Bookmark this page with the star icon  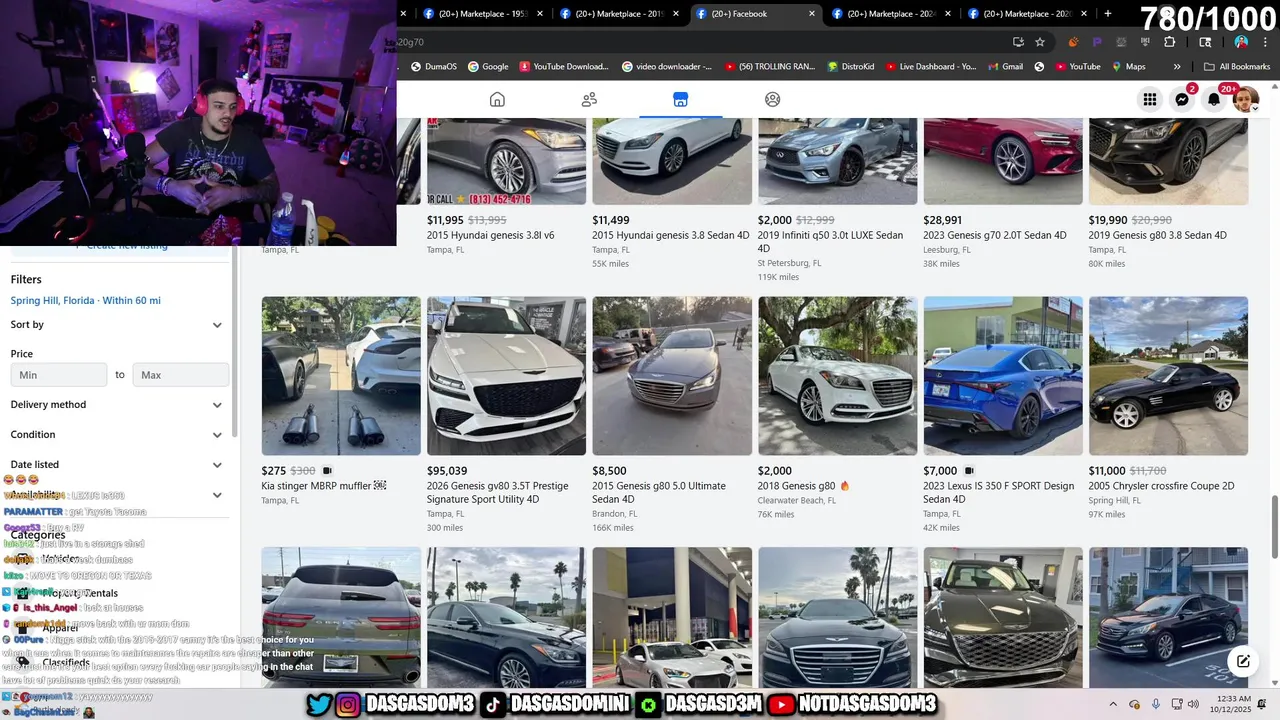pyautogui.click(x=1040, y=42)
